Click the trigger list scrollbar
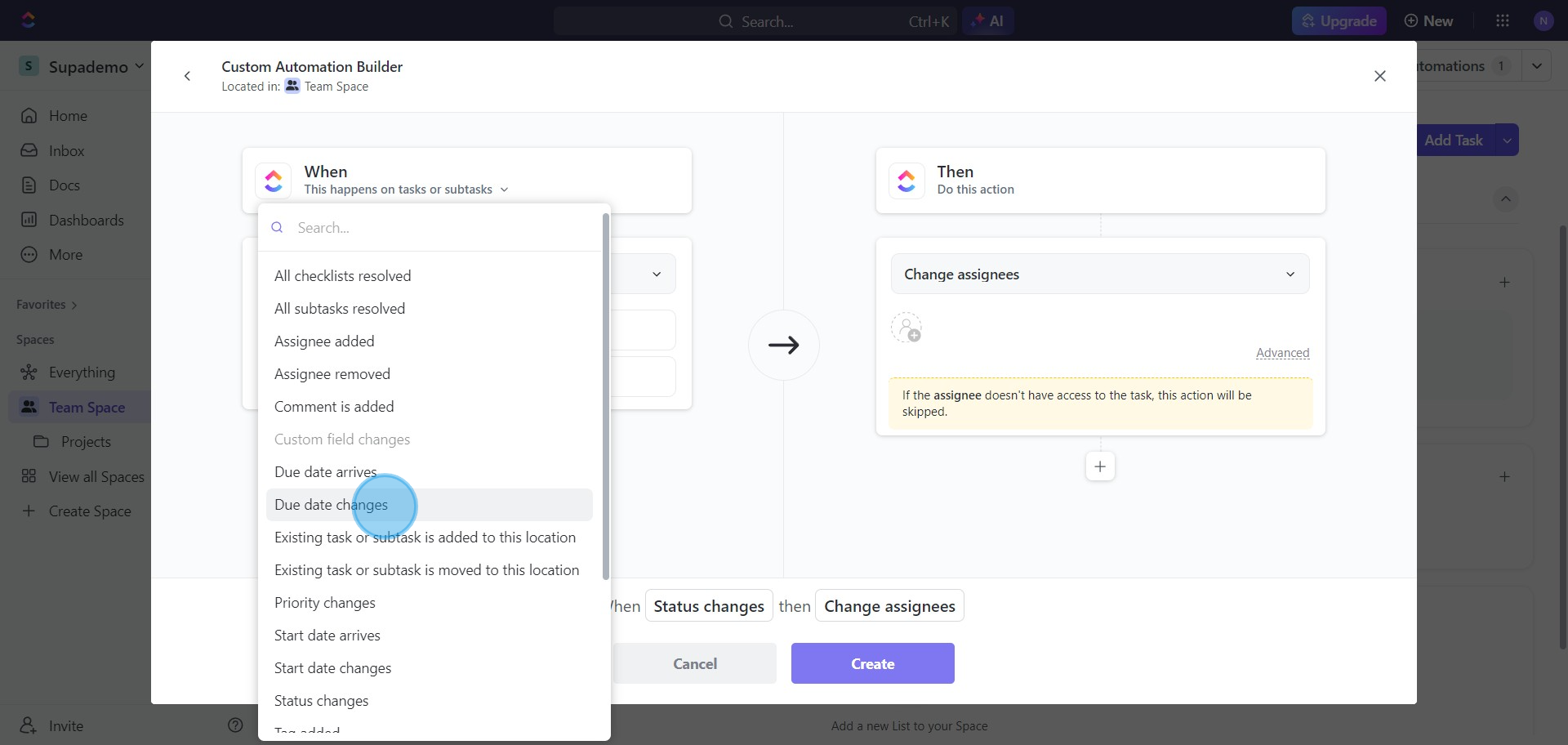1568x745 pixels. [605, 396]
